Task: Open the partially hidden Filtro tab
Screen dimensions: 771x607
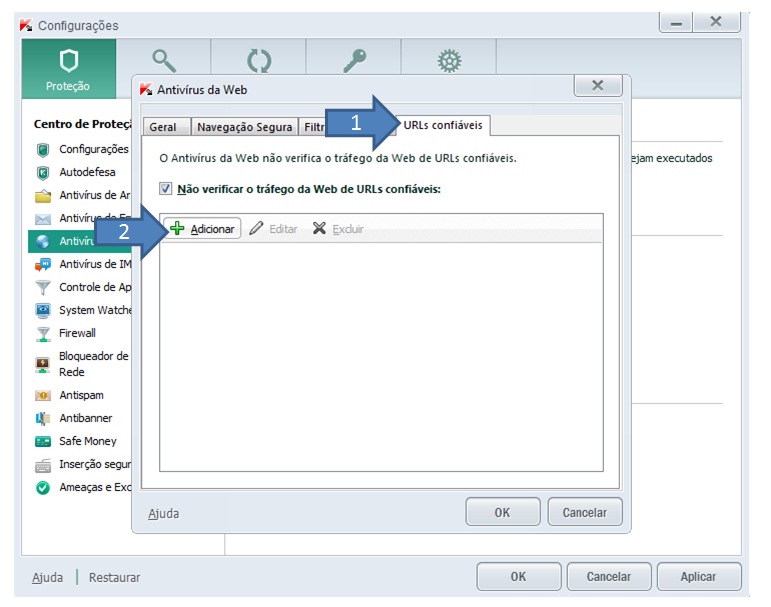Action: (x=314, y=127)
